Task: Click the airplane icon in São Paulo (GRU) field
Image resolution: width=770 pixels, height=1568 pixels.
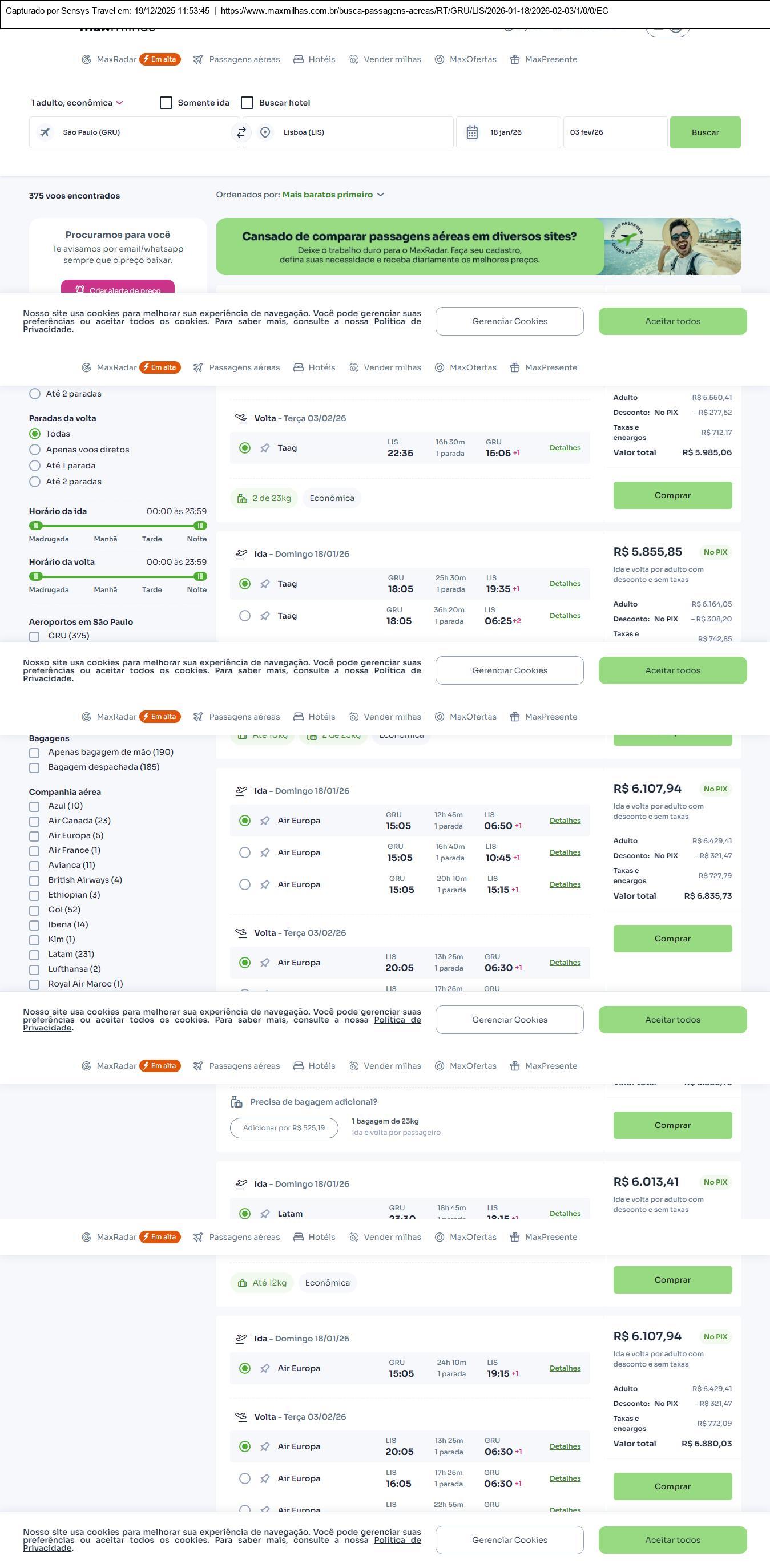Action: pyautogui.click(x=45, y=132)
